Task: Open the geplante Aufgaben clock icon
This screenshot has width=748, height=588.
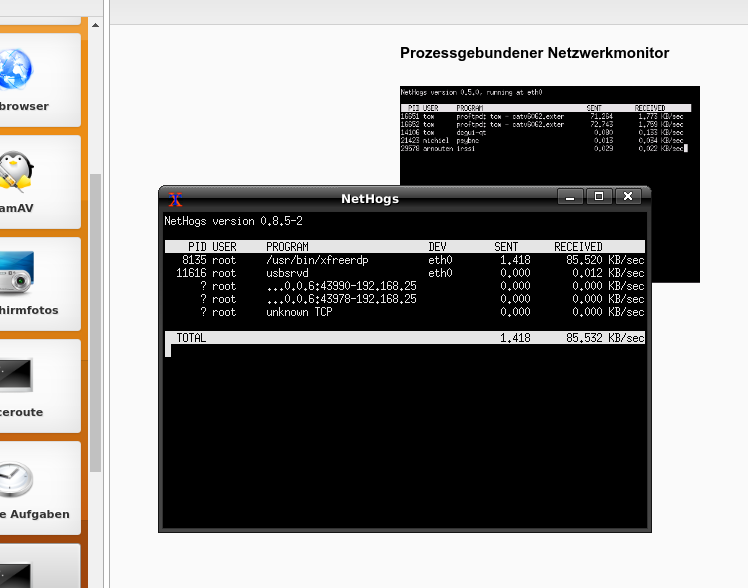Action: (x=16, y=478)
